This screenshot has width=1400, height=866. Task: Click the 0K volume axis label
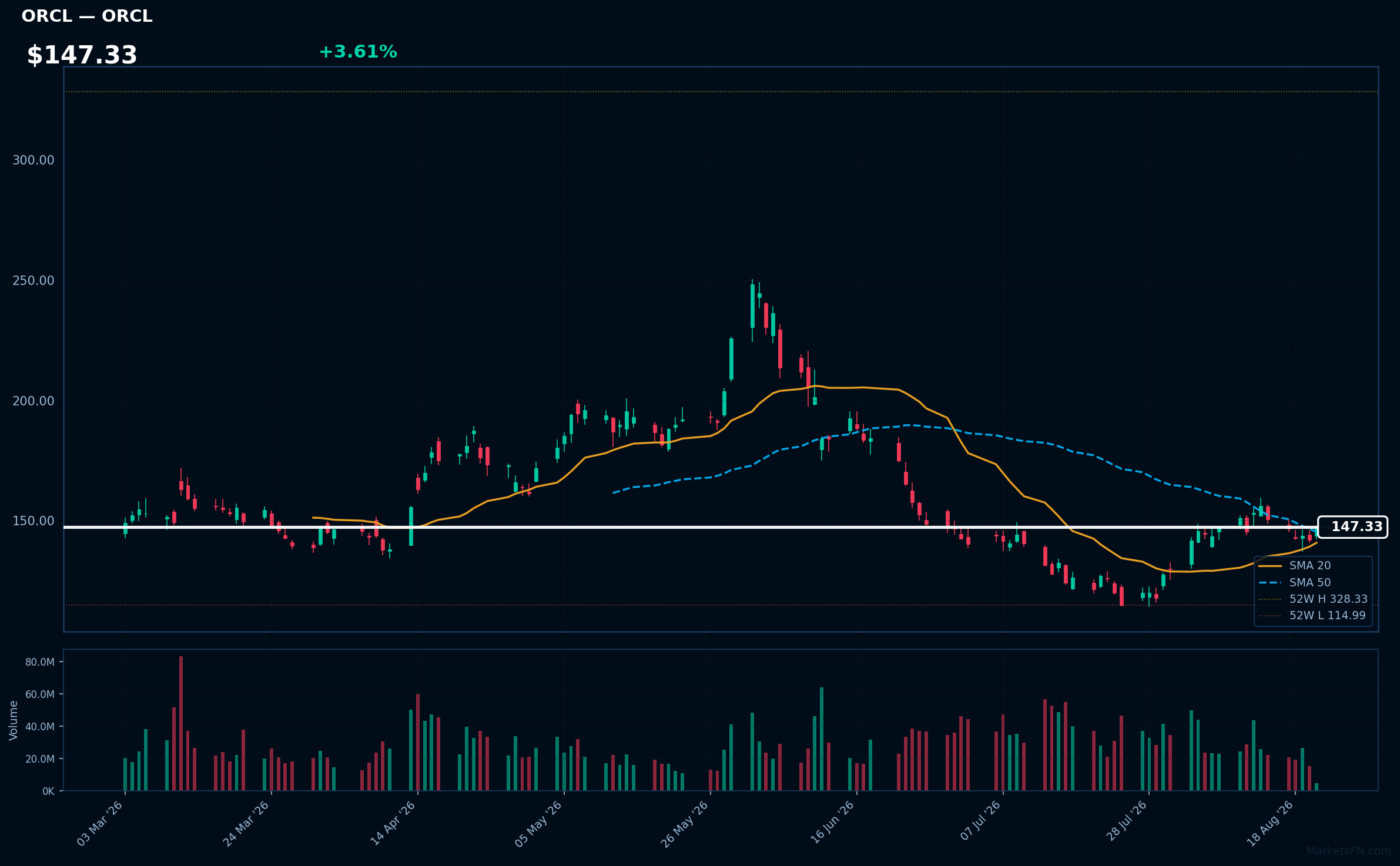coord(48,791)
